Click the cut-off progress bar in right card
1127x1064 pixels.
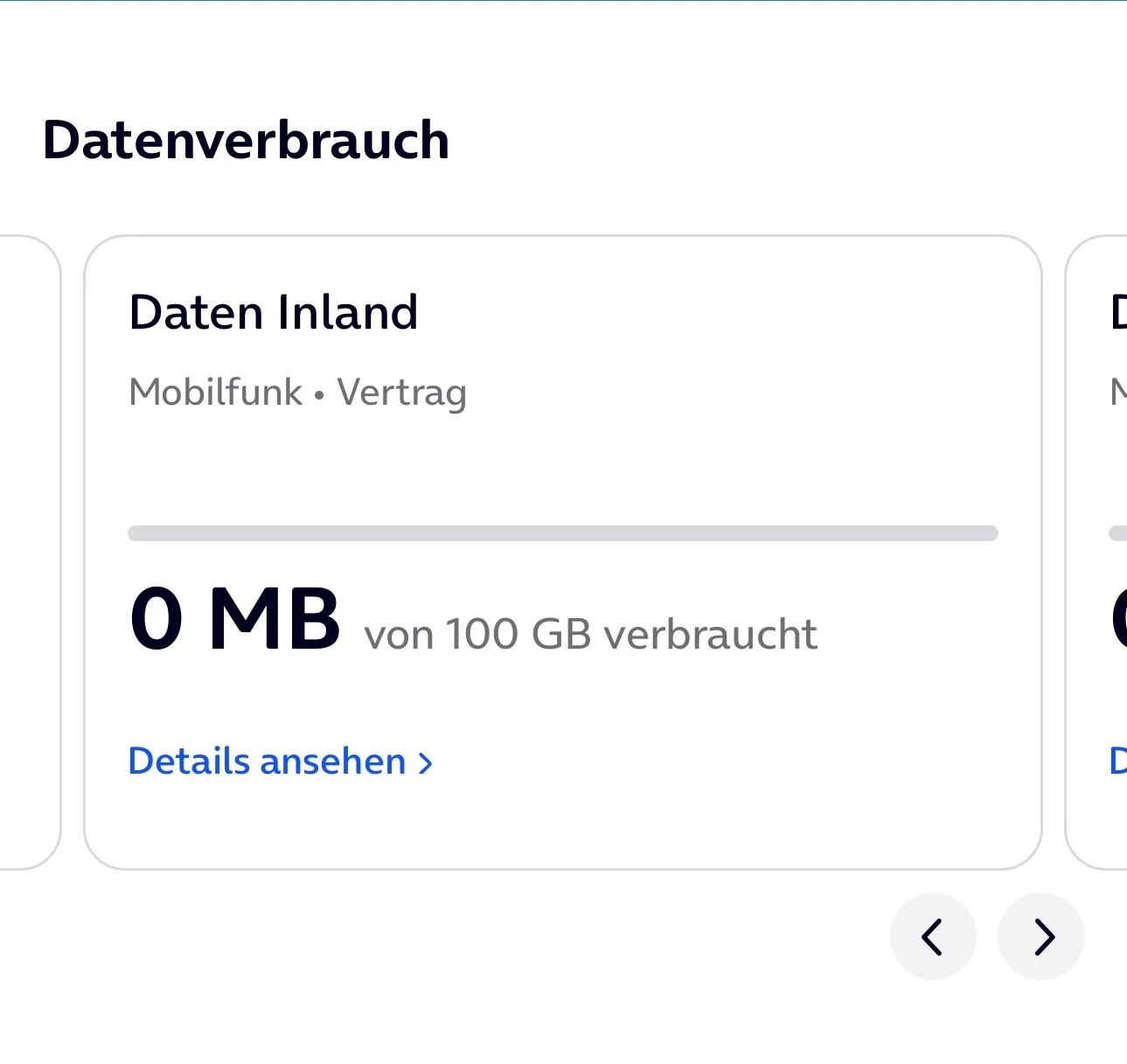tap(1117, 533)
